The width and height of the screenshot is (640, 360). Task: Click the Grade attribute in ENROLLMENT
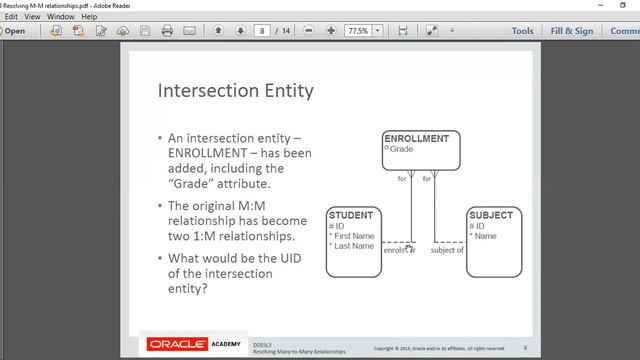[401, 149]
